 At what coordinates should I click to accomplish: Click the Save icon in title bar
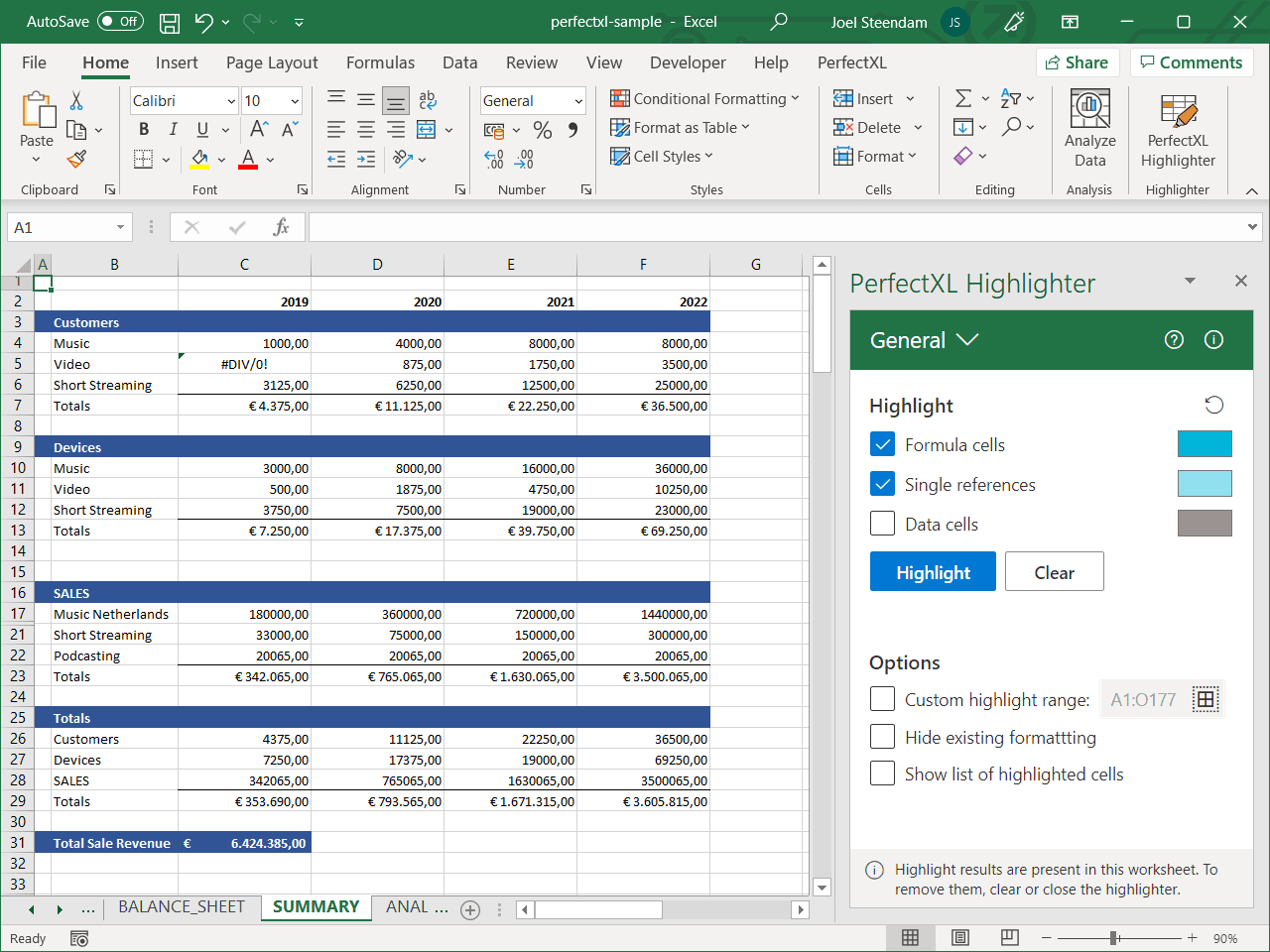(170, 22)
